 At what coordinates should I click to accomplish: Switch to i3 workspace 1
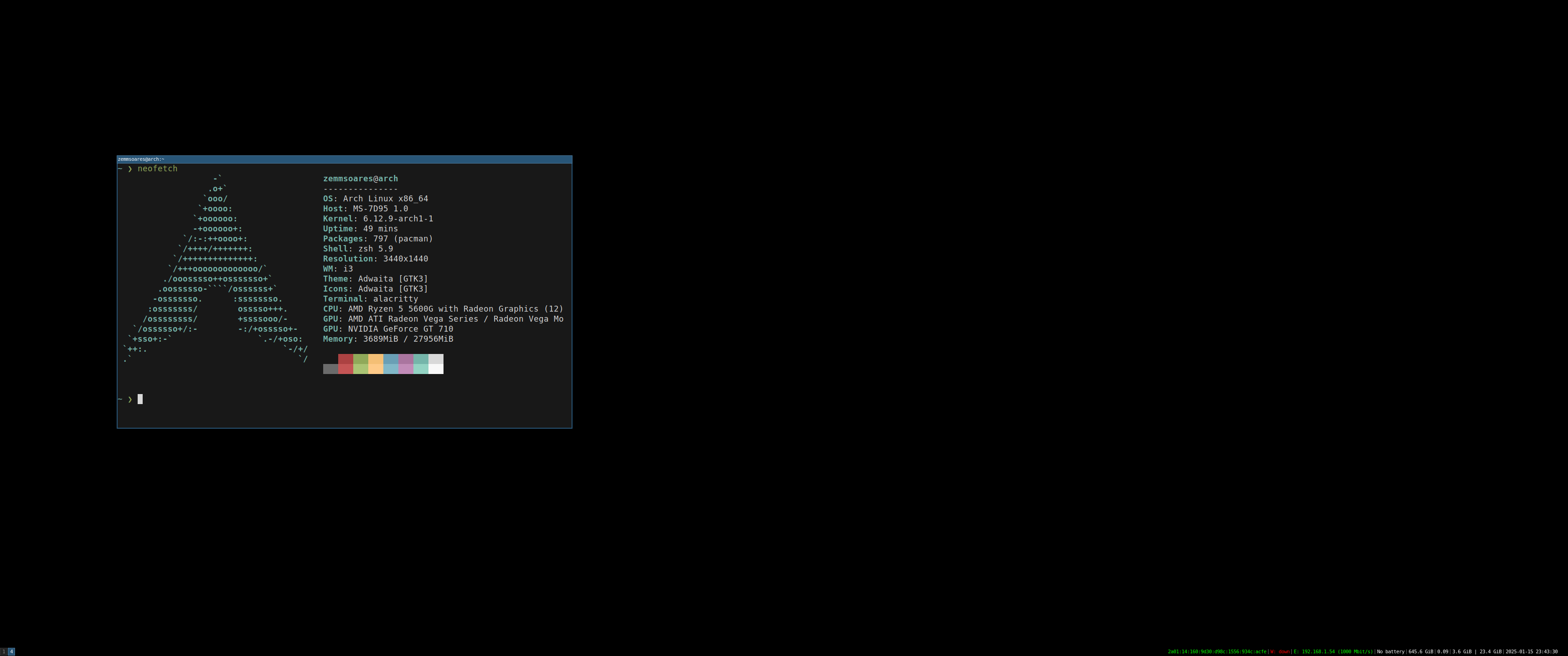coord(4,651)
